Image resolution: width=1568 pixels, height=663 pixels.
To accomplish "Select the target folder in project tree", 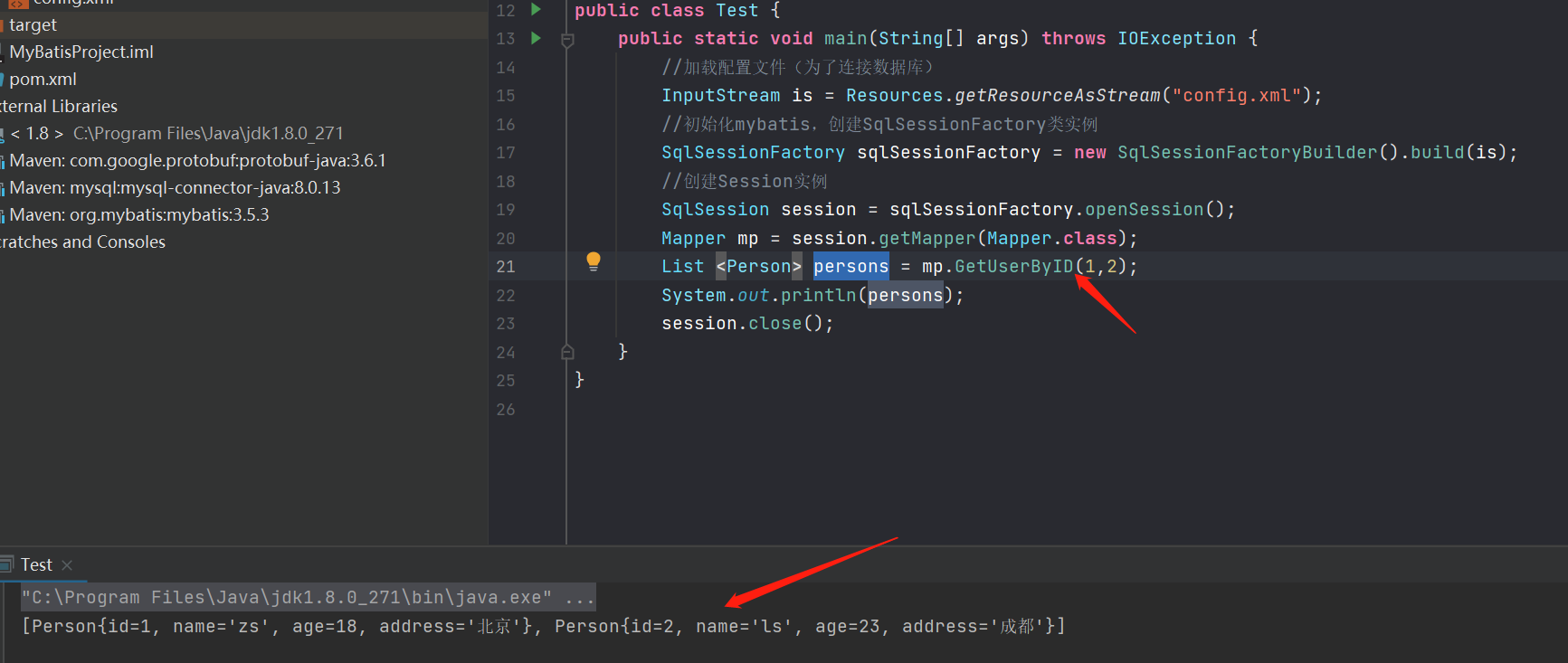I will coord(33,25).
